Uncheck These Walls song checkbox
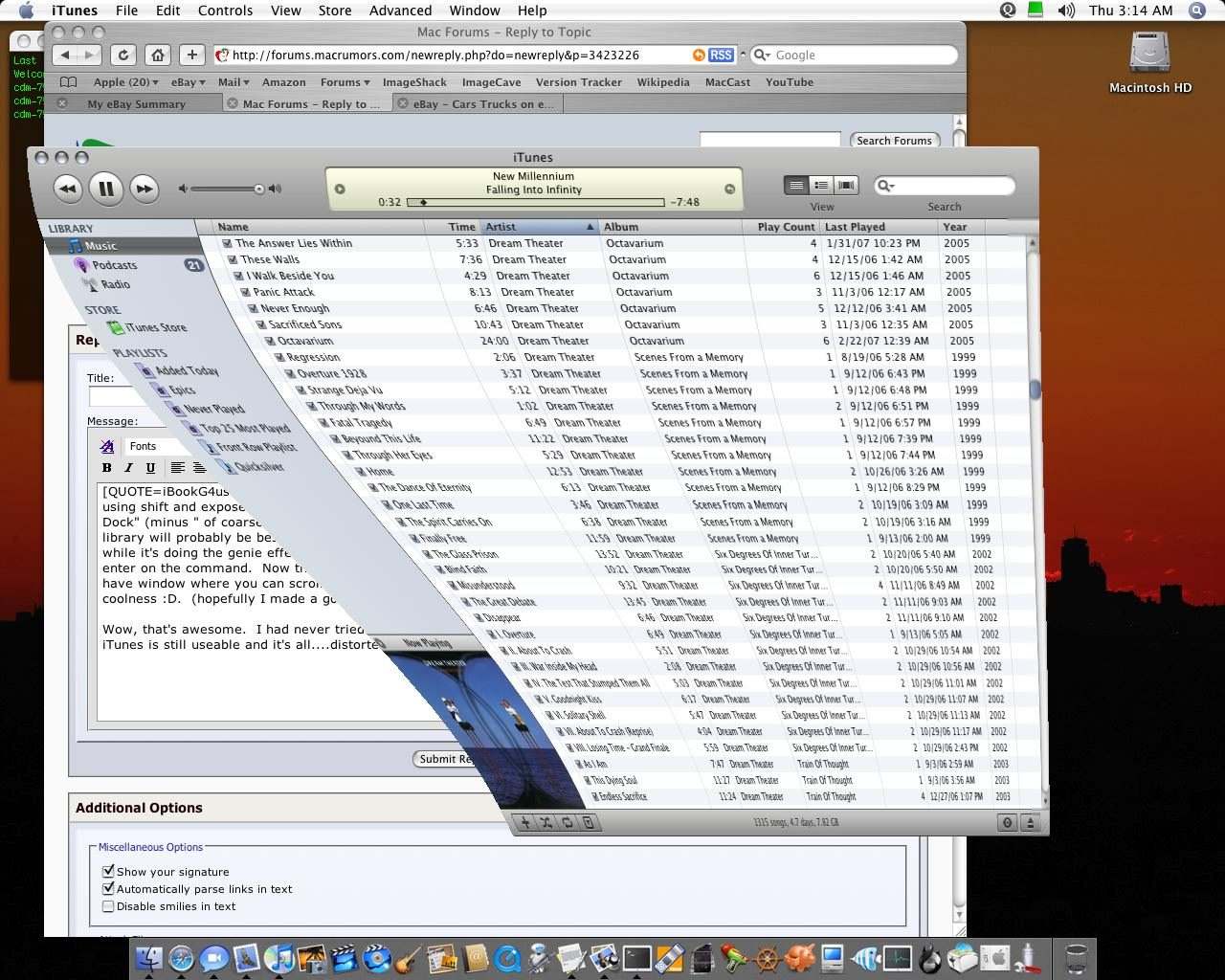The image size is (1225, 980). click(x=233, y=259)
